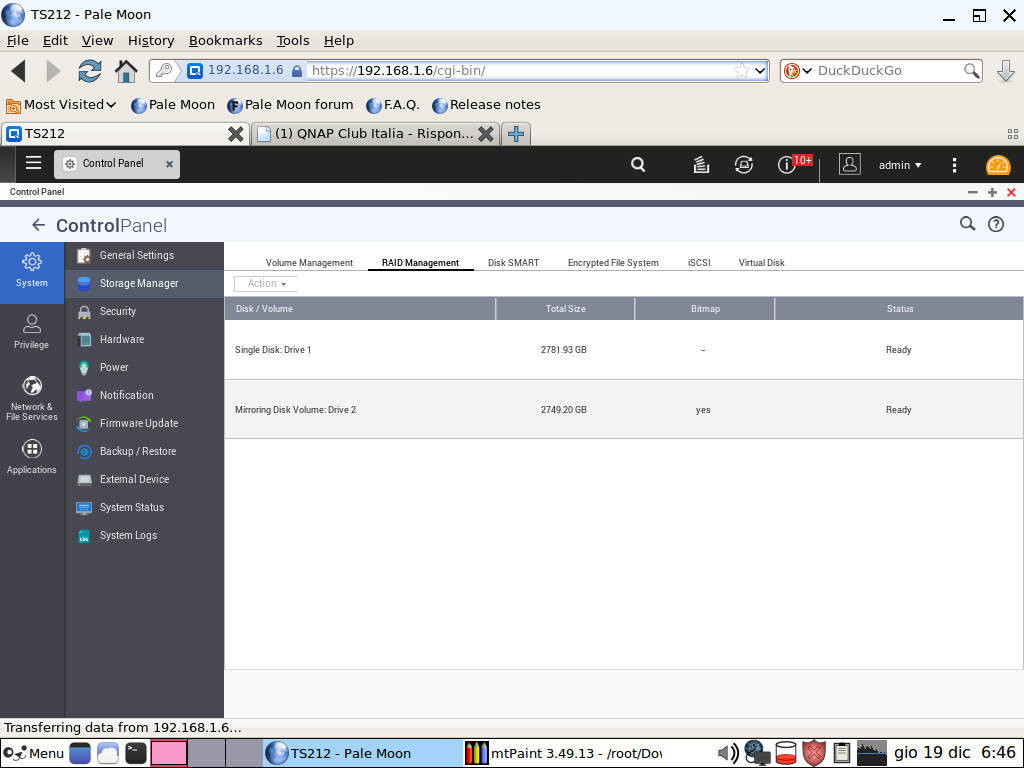Click the Control Panel help question icon

(x=996, y=224)
